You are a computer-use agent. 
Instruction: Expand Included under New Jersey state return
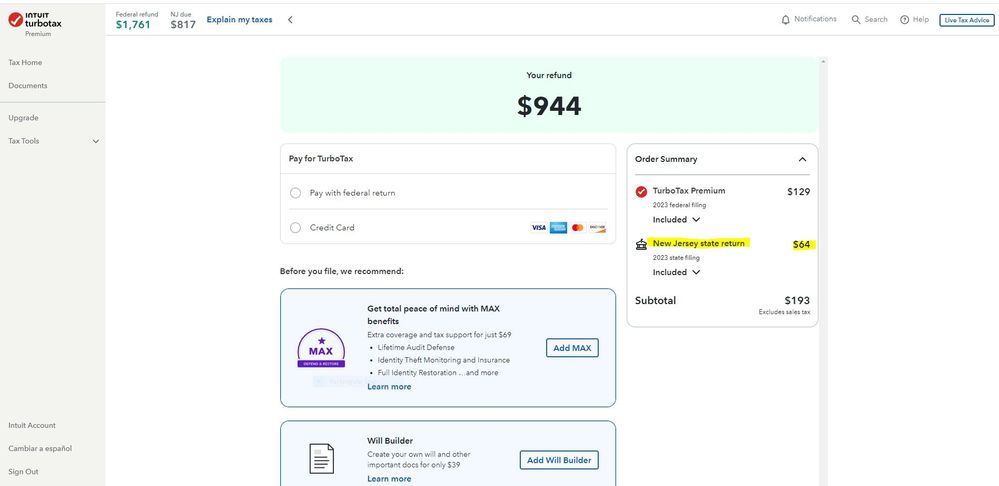coord(676,273)
